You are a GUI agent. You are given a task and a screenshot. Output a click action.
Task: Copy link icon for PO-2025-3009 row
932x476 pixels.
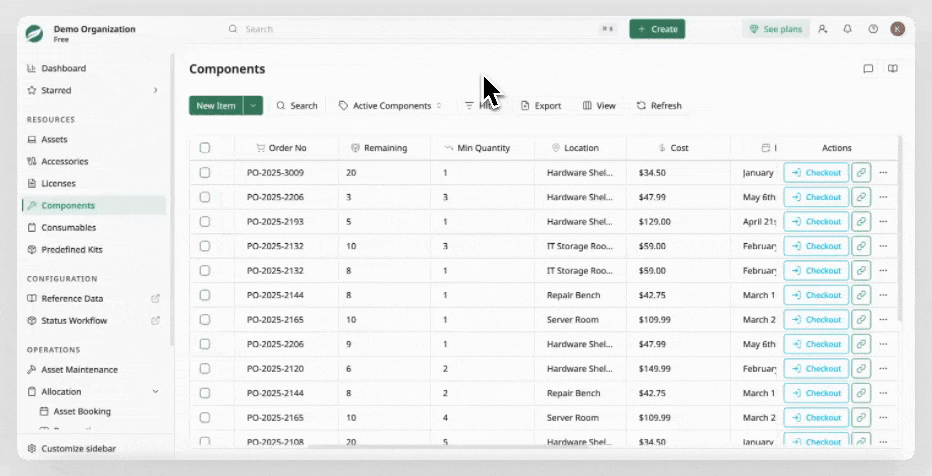pos(861,172)
